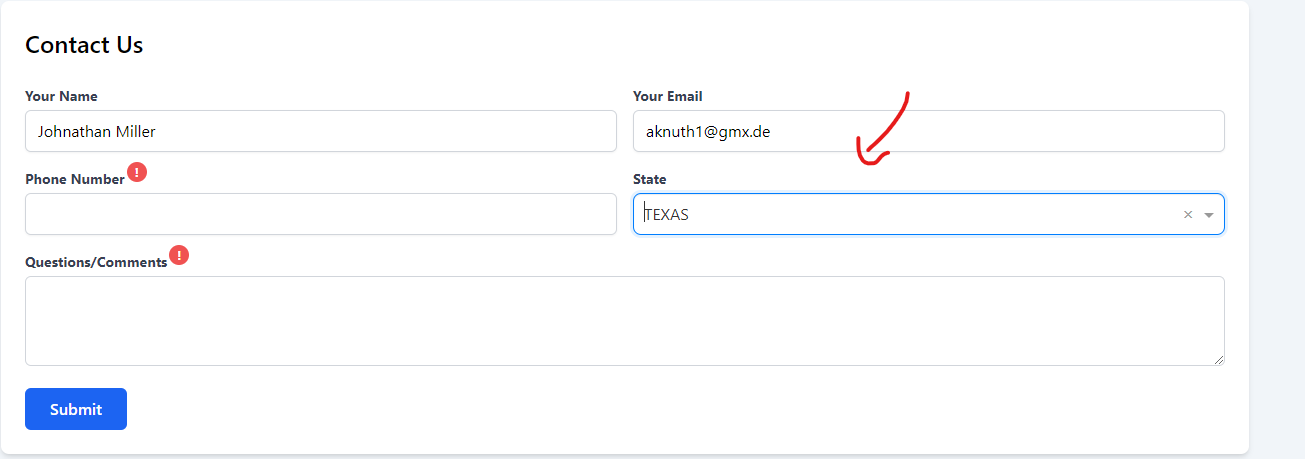The image size is (1305, 459).
Task: Click the Contact Us heading
Action: [x=84, y=45]
